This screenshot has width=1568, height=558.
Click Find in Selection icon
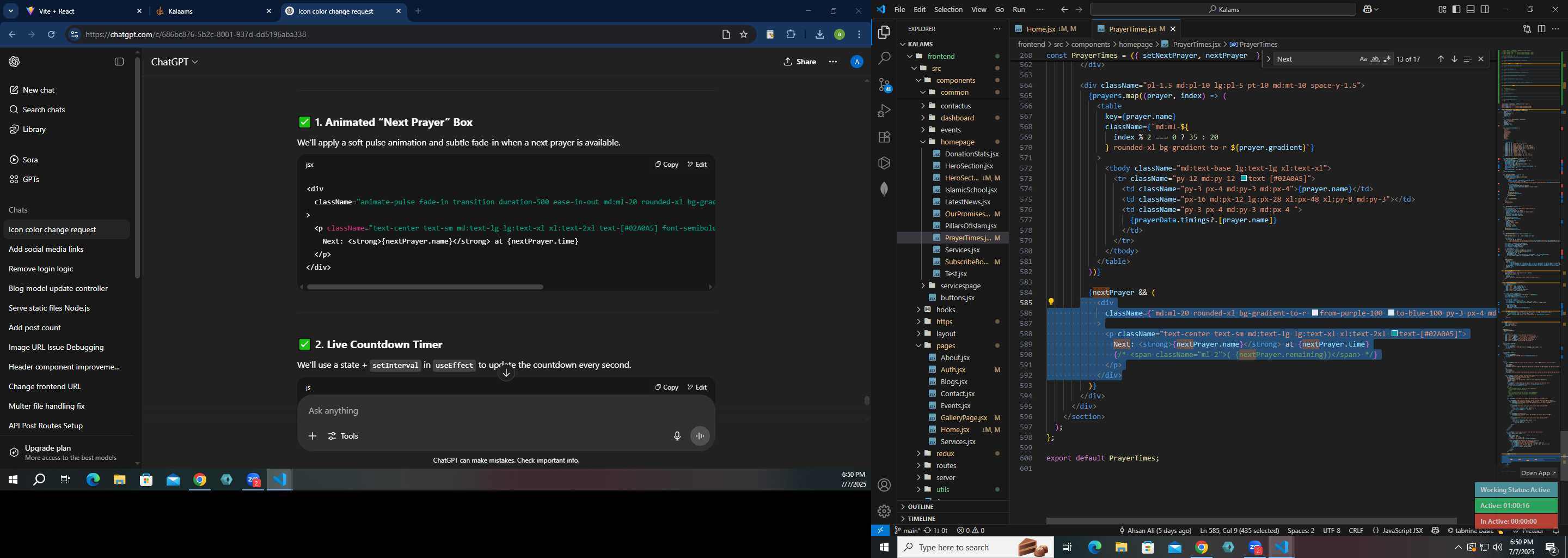[x=1467, y=59]
